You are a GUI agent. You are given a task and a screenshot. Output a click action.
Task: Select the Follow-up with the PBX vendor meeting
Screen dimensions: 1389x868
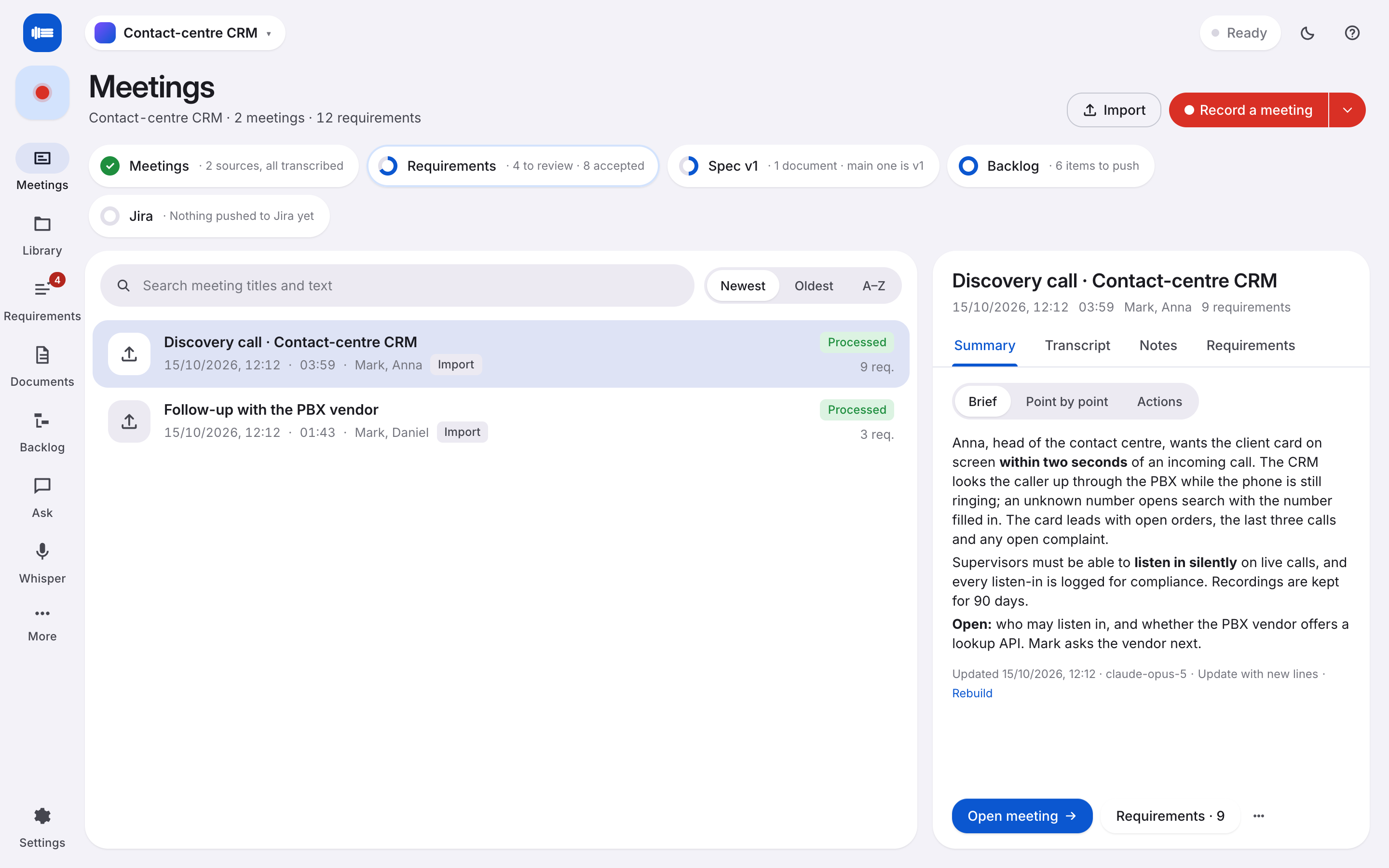tap(501, 421)
